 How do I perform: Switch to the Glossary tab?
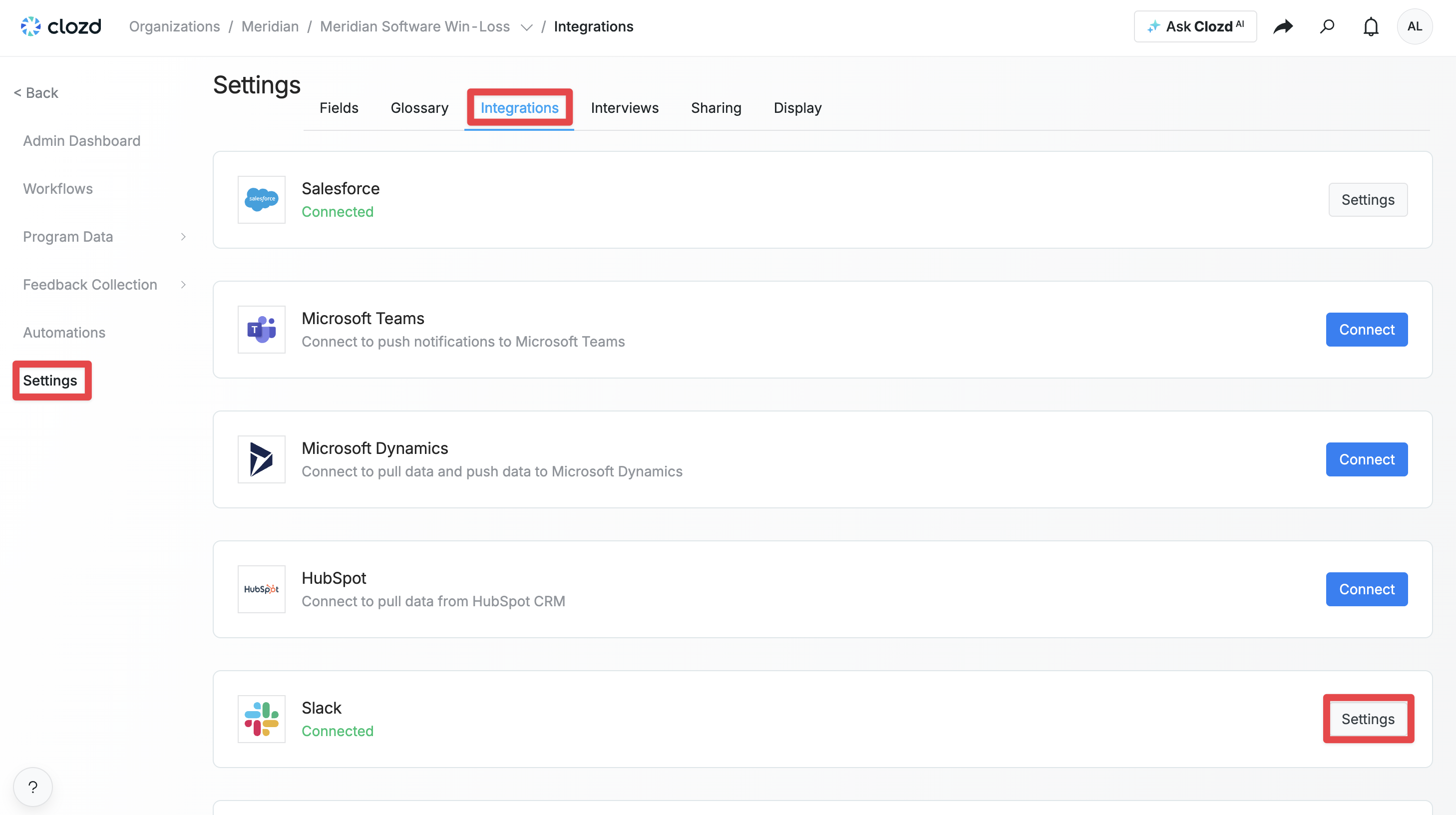[419, 107]
